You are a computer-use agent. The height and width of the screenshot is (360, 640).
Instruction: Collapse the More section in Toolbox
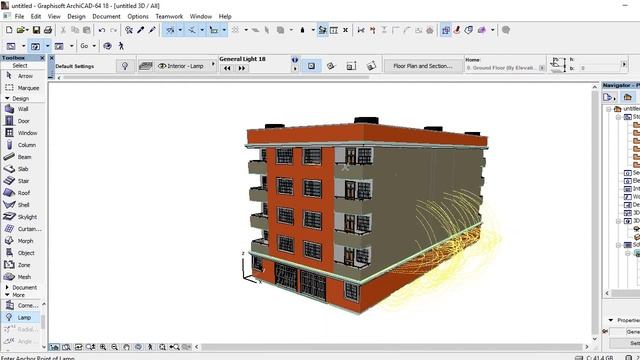tap(7, 294)
